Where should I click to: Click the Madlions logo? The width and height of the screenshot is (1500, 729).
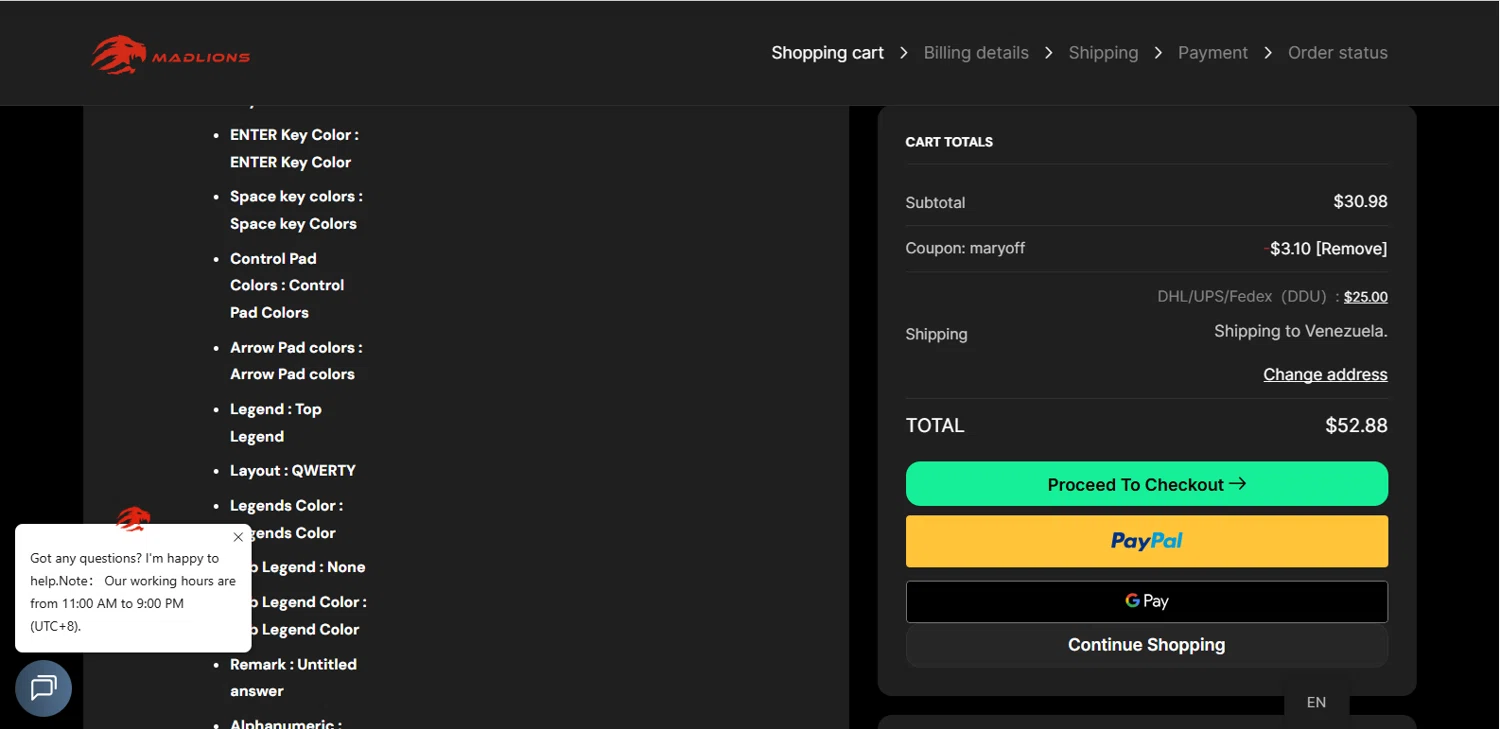pos(170,55)
